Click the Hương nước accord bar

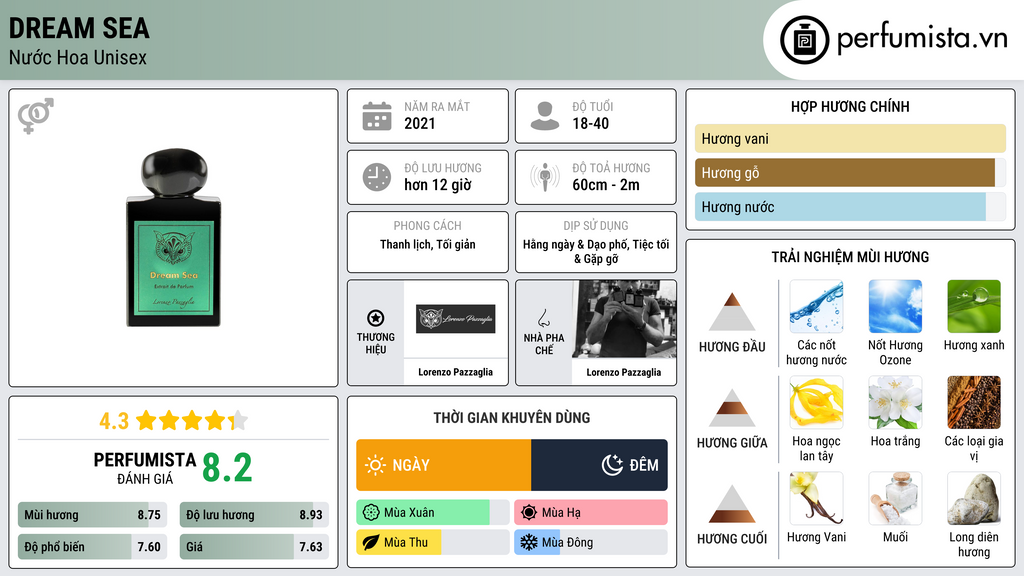(x=850, y=206)
